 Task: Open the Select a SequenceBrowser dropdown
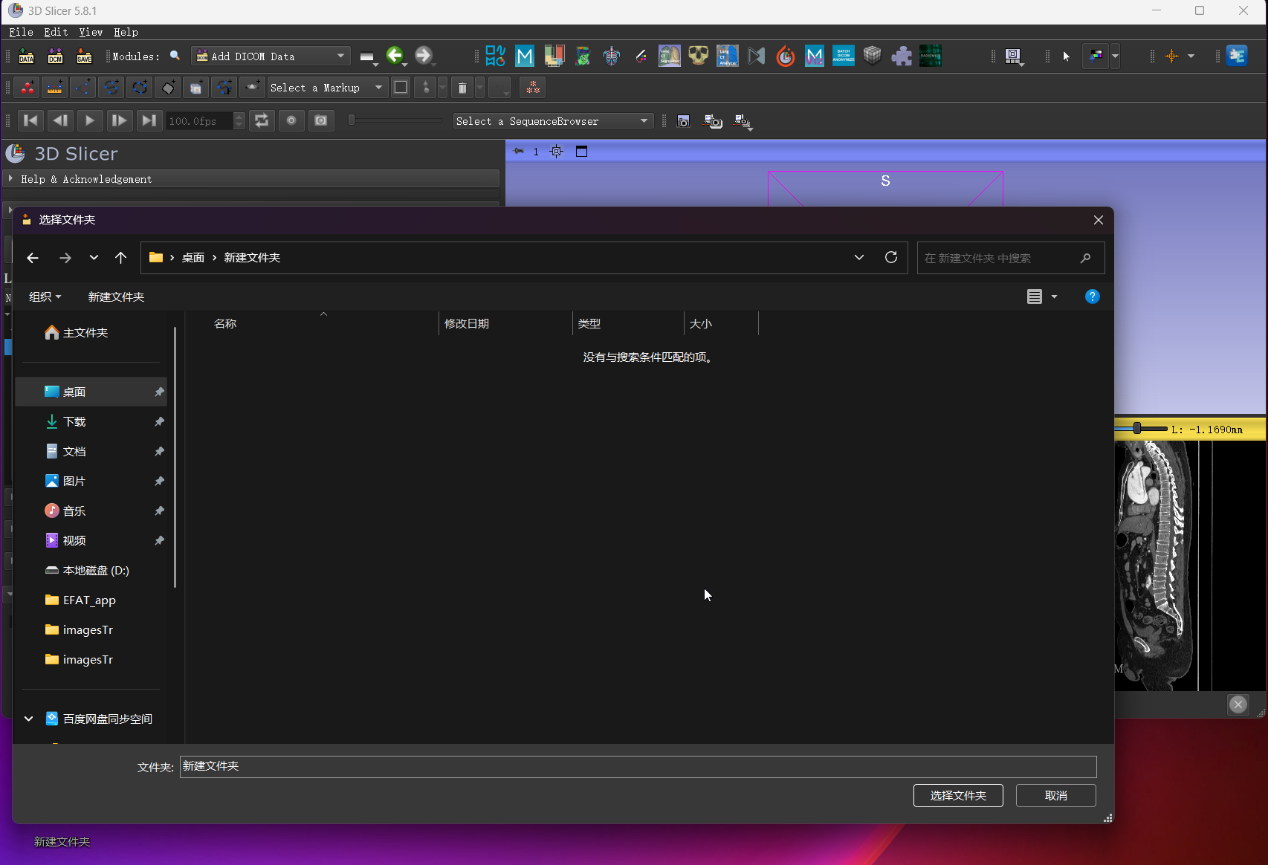553,121
